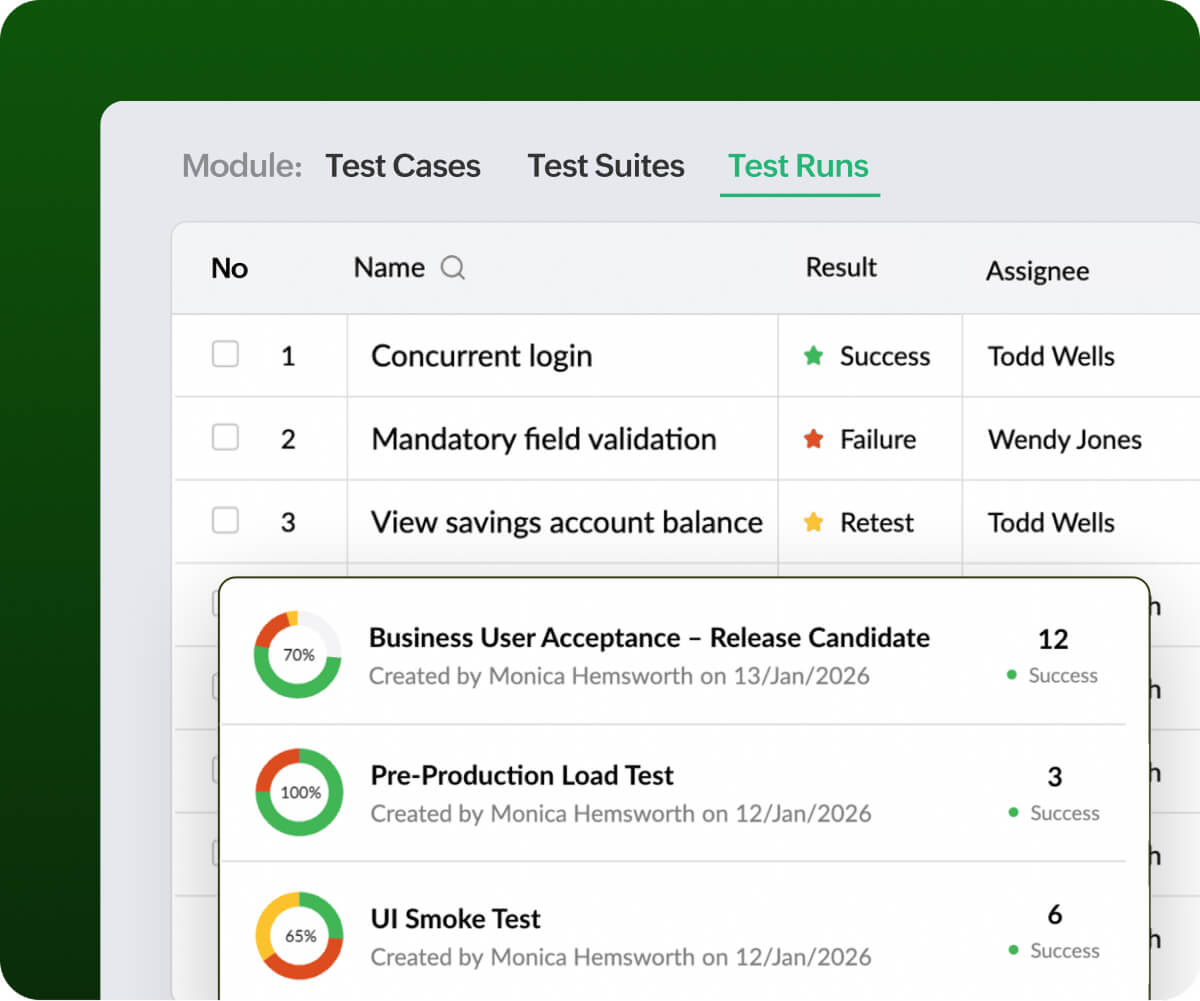Viewport: 1200px width, 1001px height.
Task: Select the checkbox on Mandatory field validation row
Action: pos(226,437)
